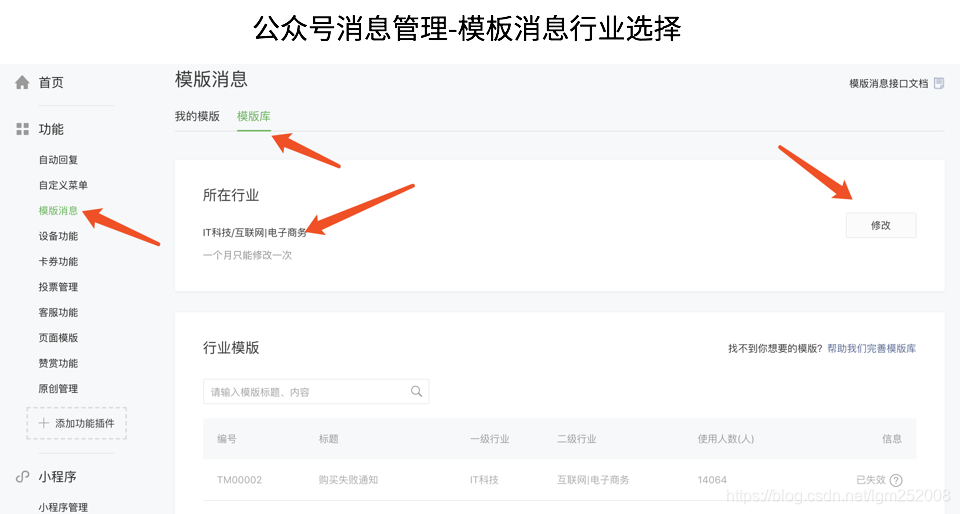Click the usage count 14064
This screenshot has width=960, height=514.
coord(712,480)
